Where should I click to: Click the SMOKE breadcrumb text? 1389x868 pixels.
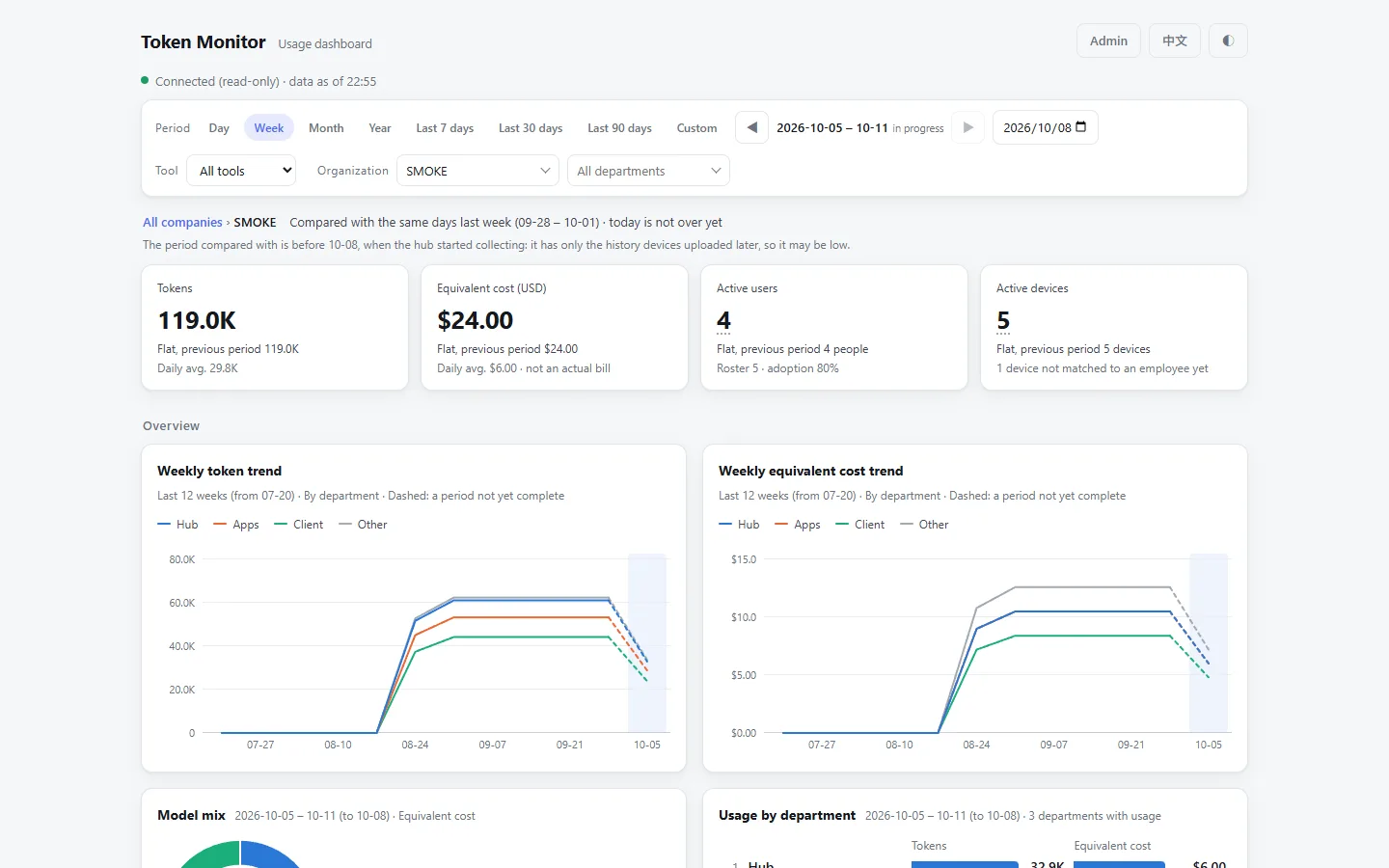pyautogui.click(x=255, y=222)
